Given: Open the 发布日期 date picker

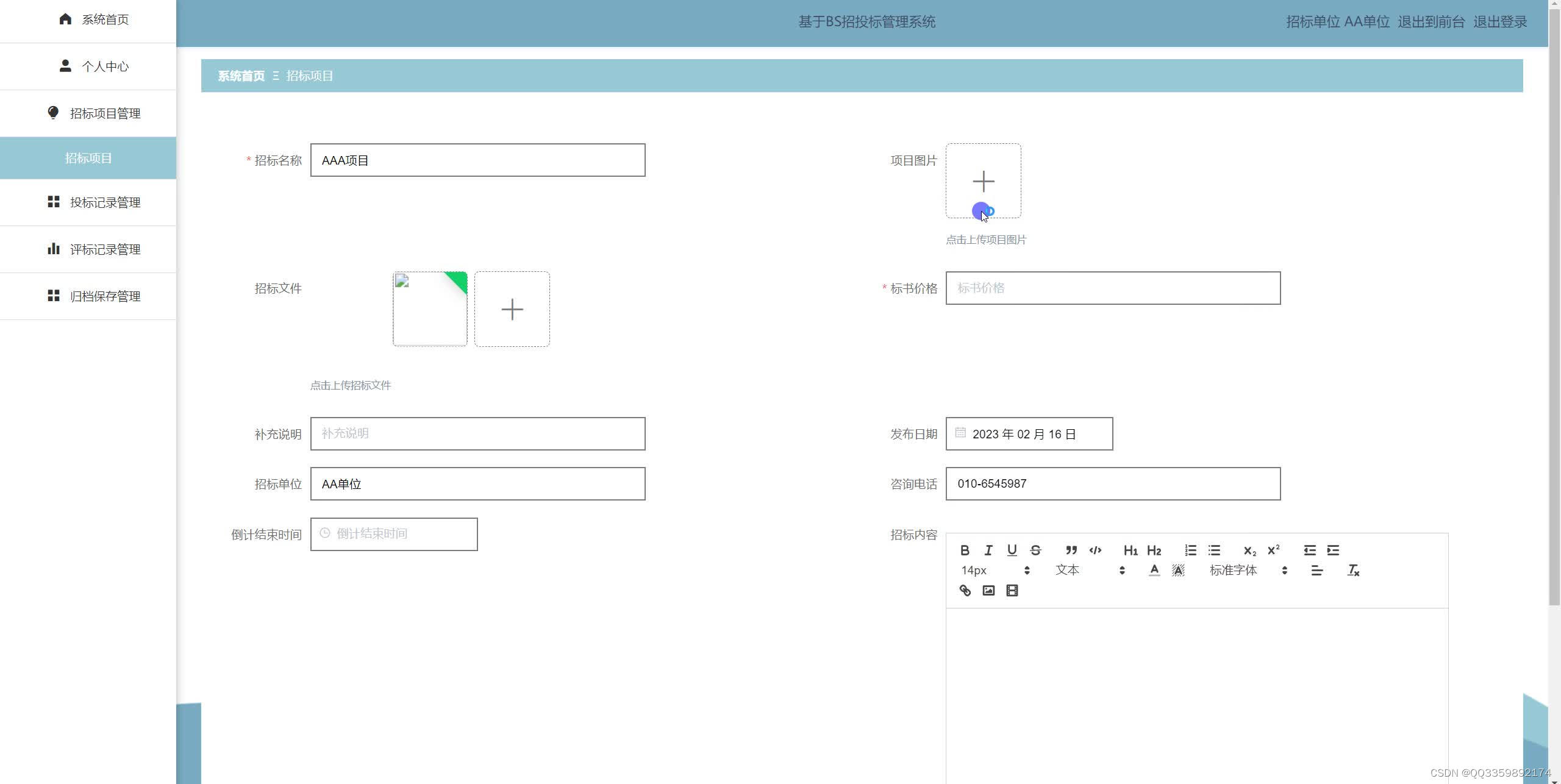Looking at the screenshot, I should point(1029,434).
